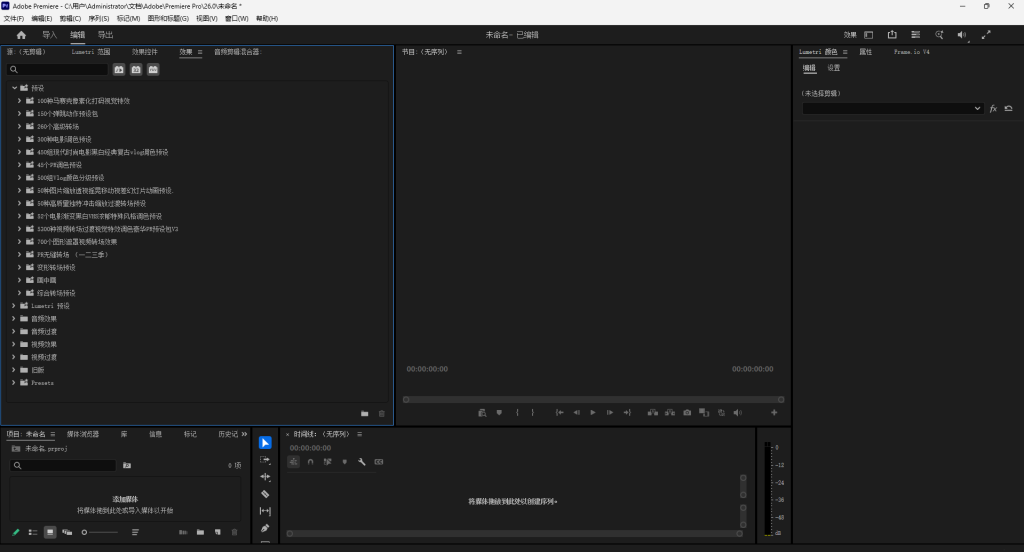Click the Quick Export share icon
This screenshot has height=552, width=1024.
tap(892, 35)
